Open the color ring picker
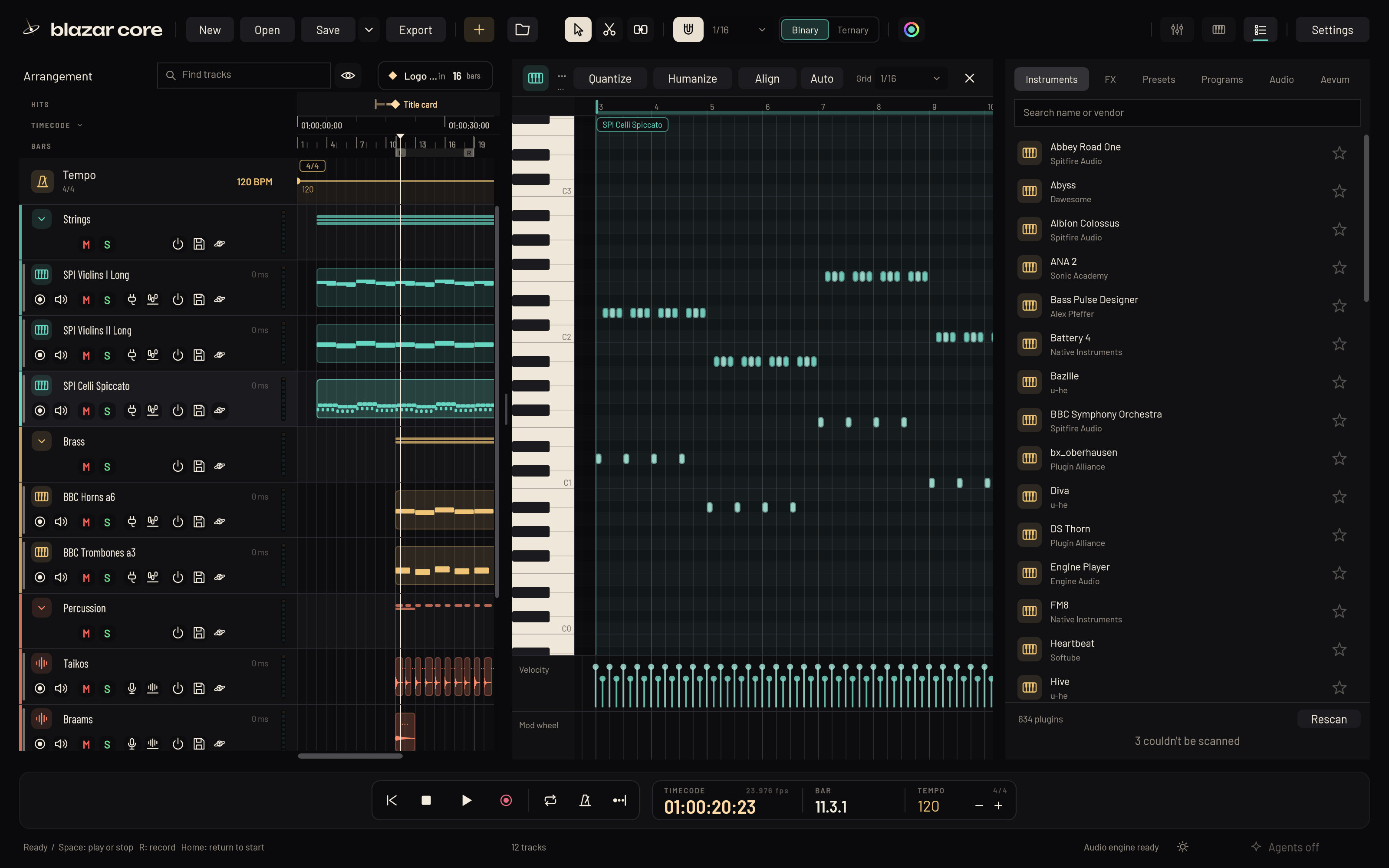Image resolution: width=1389 pixels, height=868 pixels. [x=912, y=30]
